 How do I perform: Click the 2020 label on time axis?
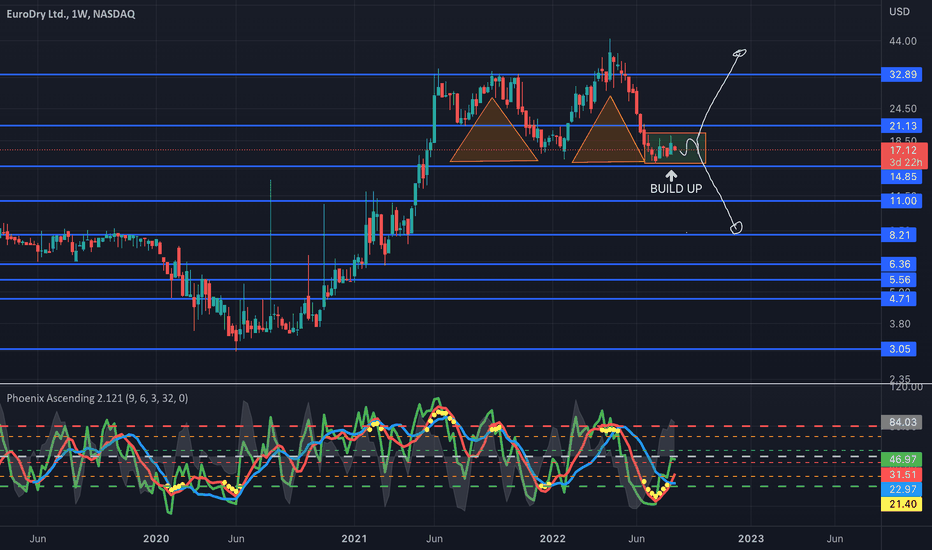pyautogui.click(x=156, y=539)
